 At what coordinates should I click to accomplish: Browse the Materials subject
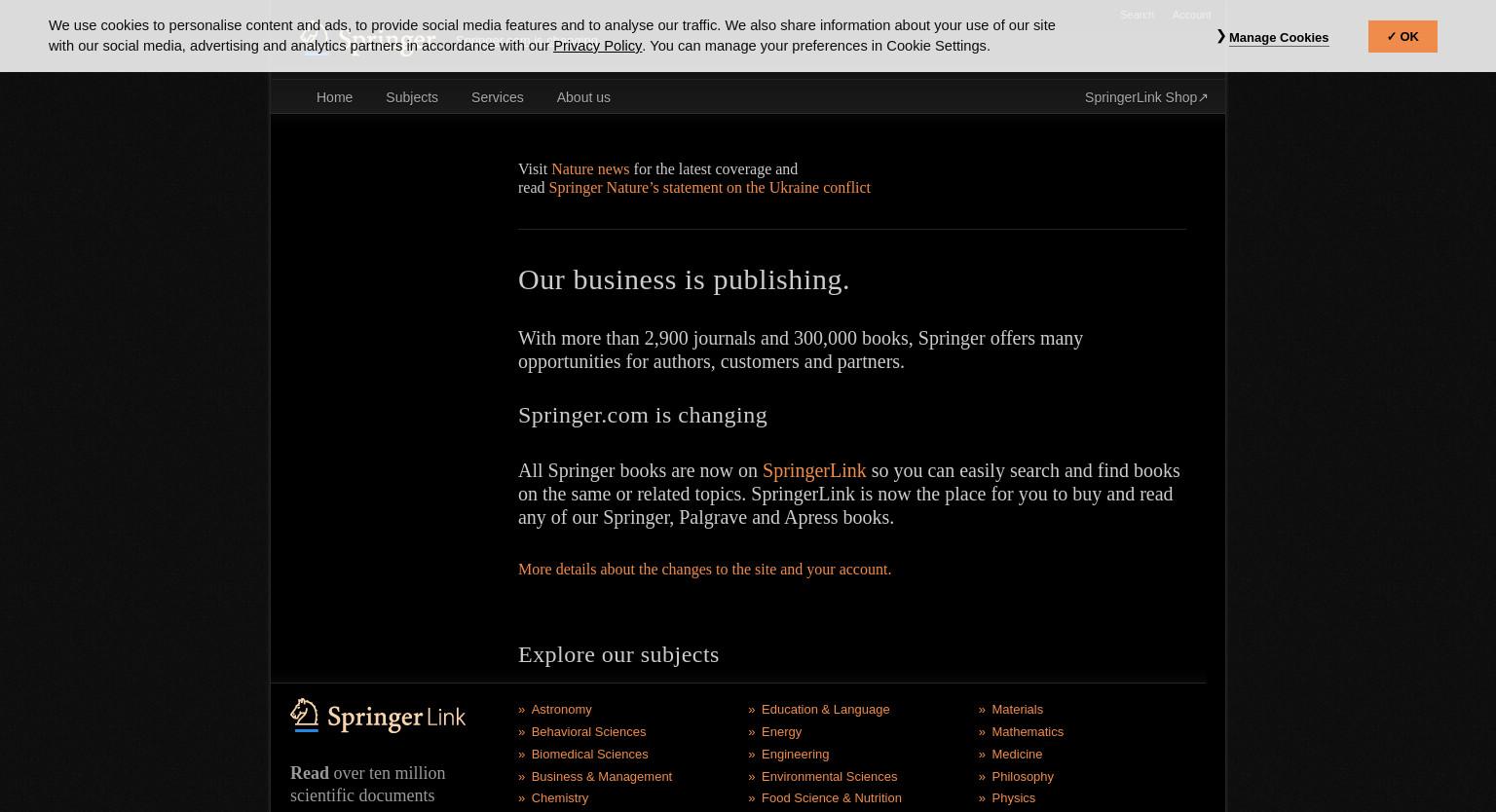click(x=1017, y=710)
